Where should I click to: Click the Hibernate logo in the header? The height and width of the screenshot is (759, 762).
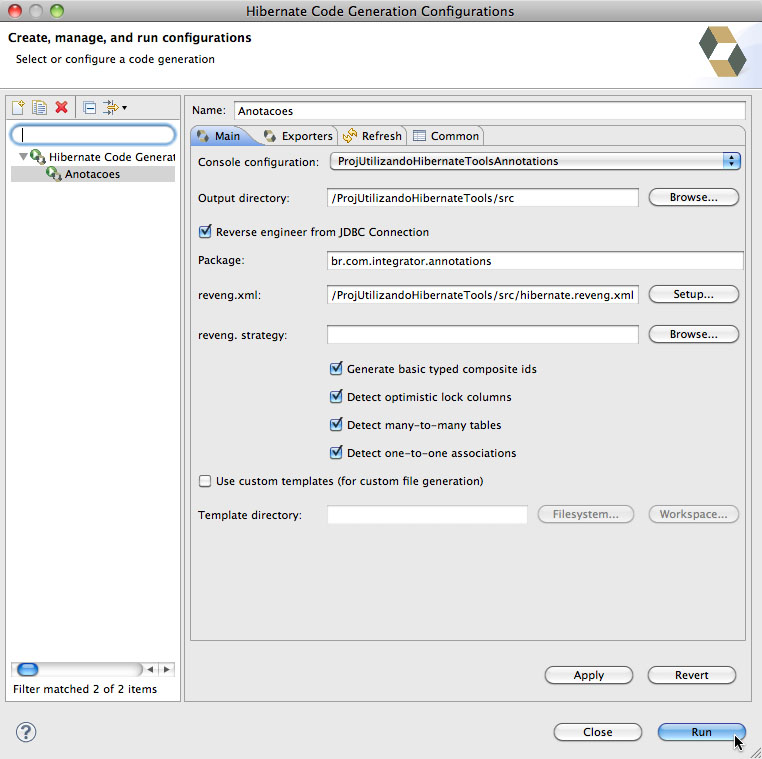pos(722,52)
